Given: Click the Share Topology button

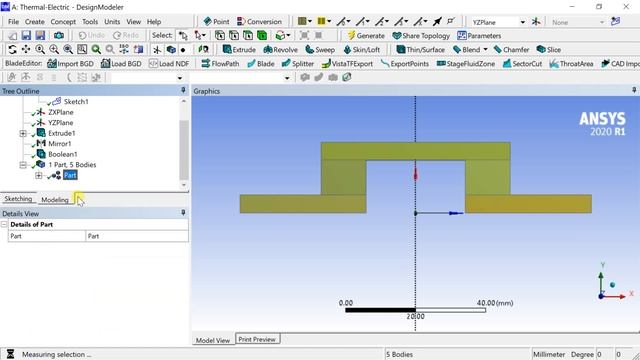Looking at the screenshot, I should [421, 36].
